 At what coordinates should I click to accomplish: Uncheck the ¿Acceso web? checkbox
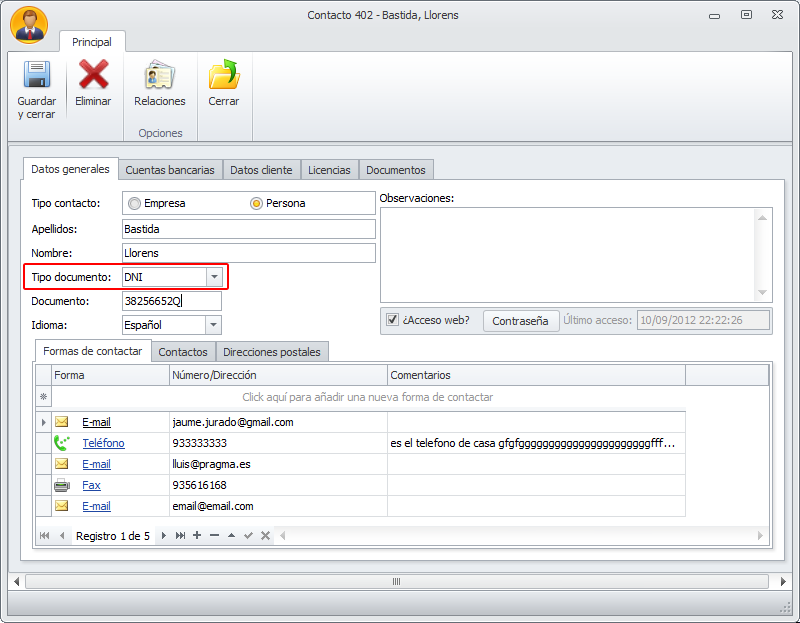click(x=392, y=320)
